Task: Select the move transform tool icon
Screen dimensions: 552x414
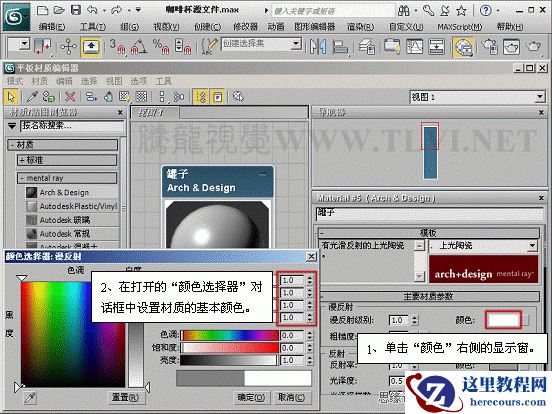Action: 68,47
